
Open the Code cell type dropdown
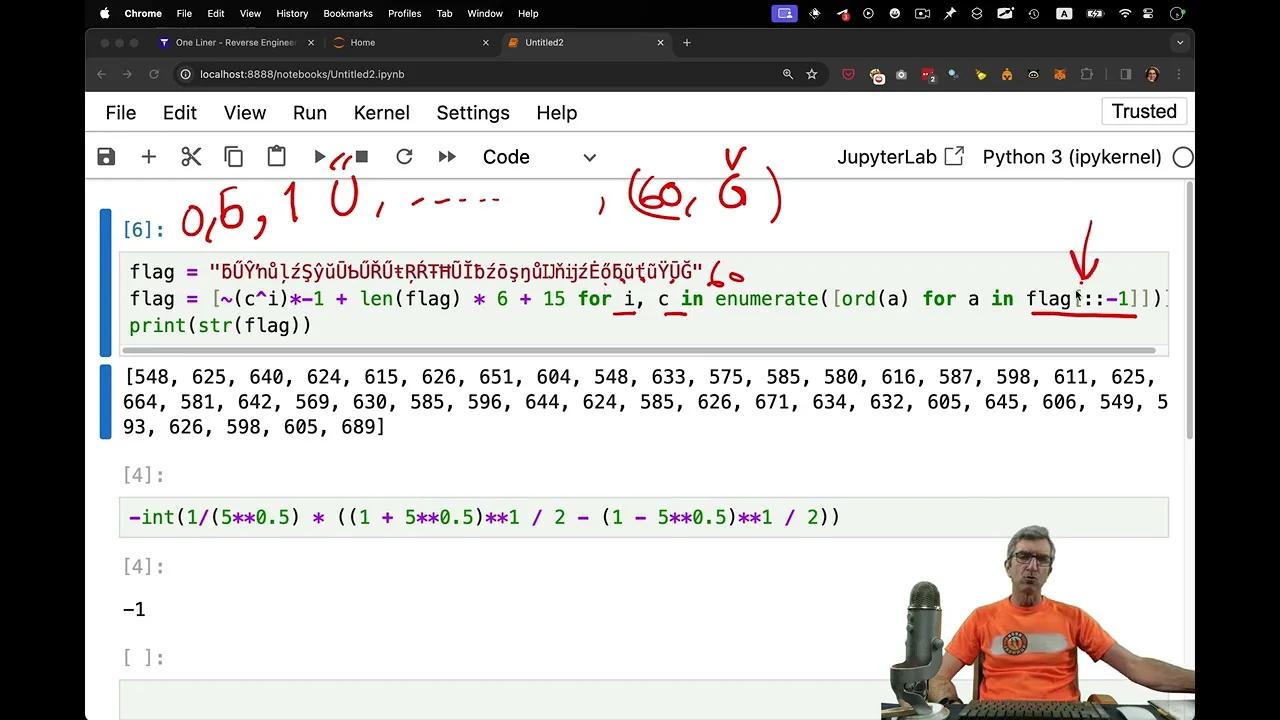(x=540, y=157)
